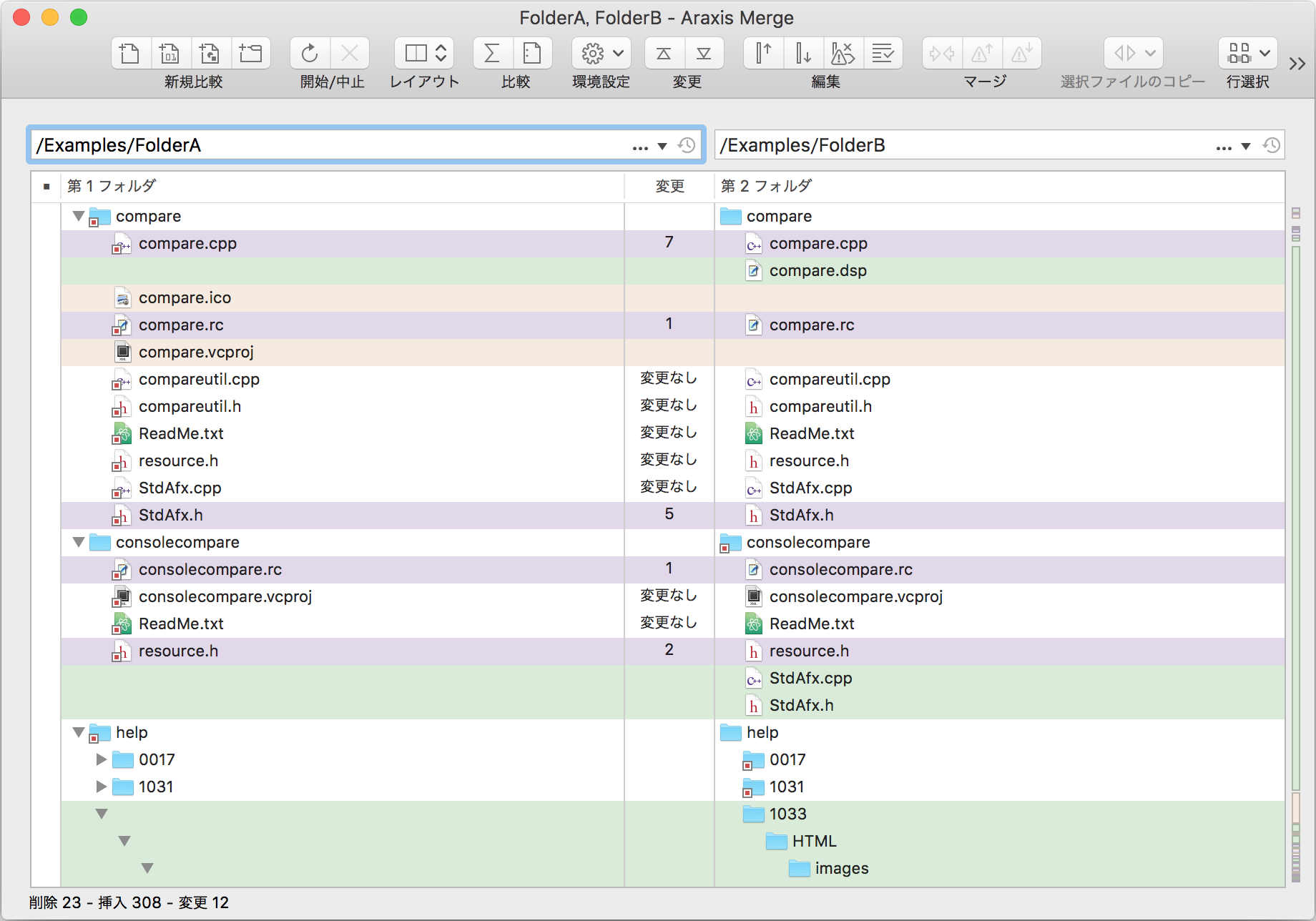Click the 変更 column header

(669, 187)
